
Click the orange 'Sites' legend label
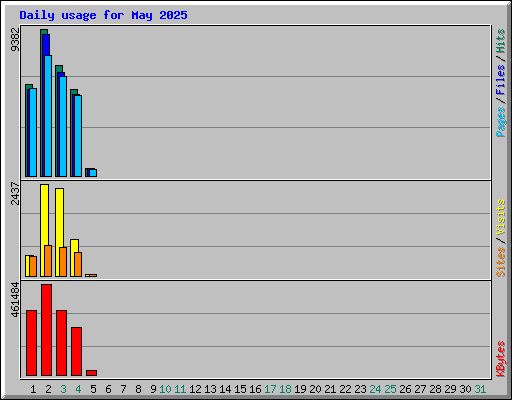(500, 262)
